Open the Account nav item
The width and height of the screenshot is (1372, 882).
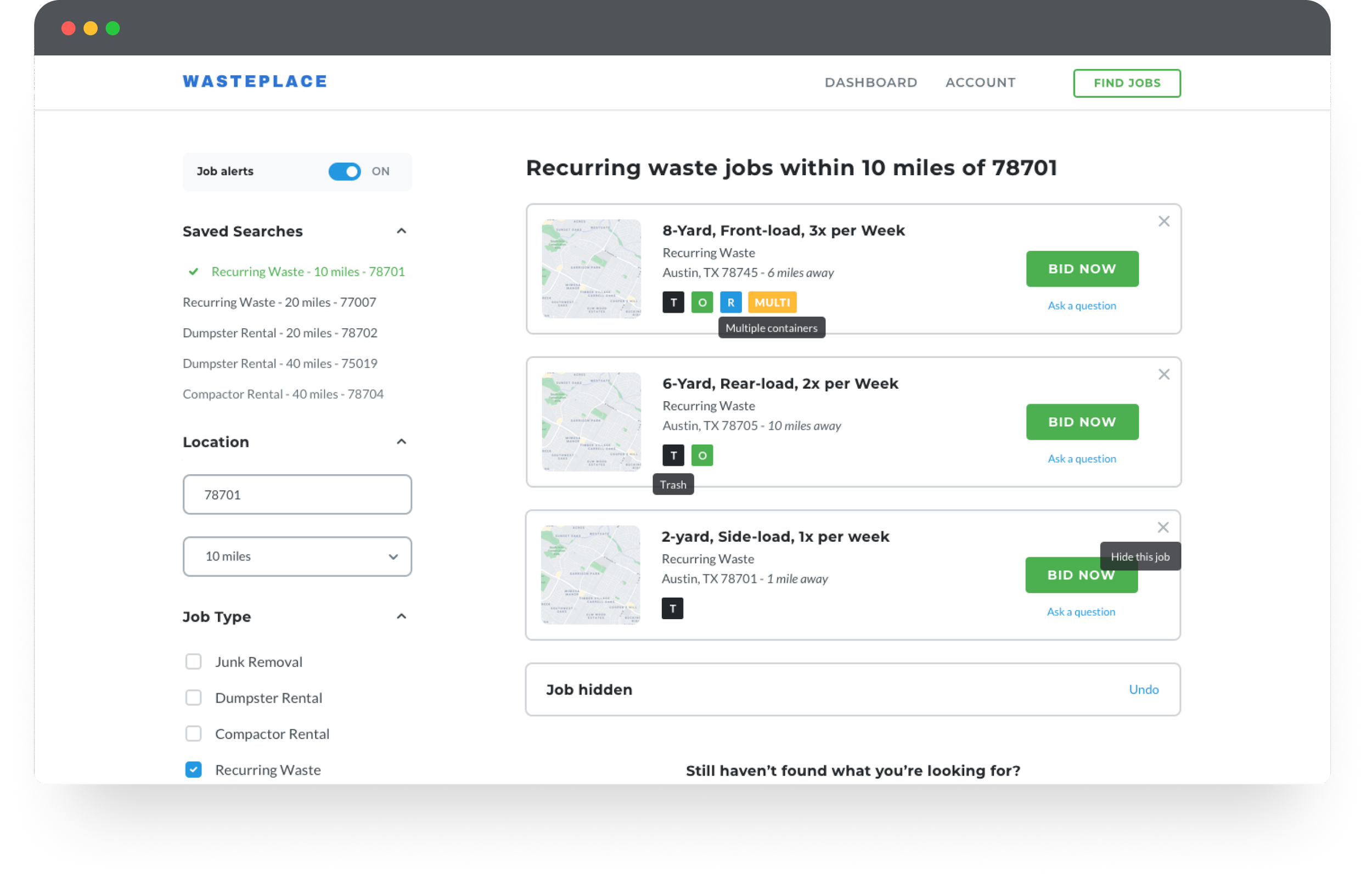[x=980, y=82]
